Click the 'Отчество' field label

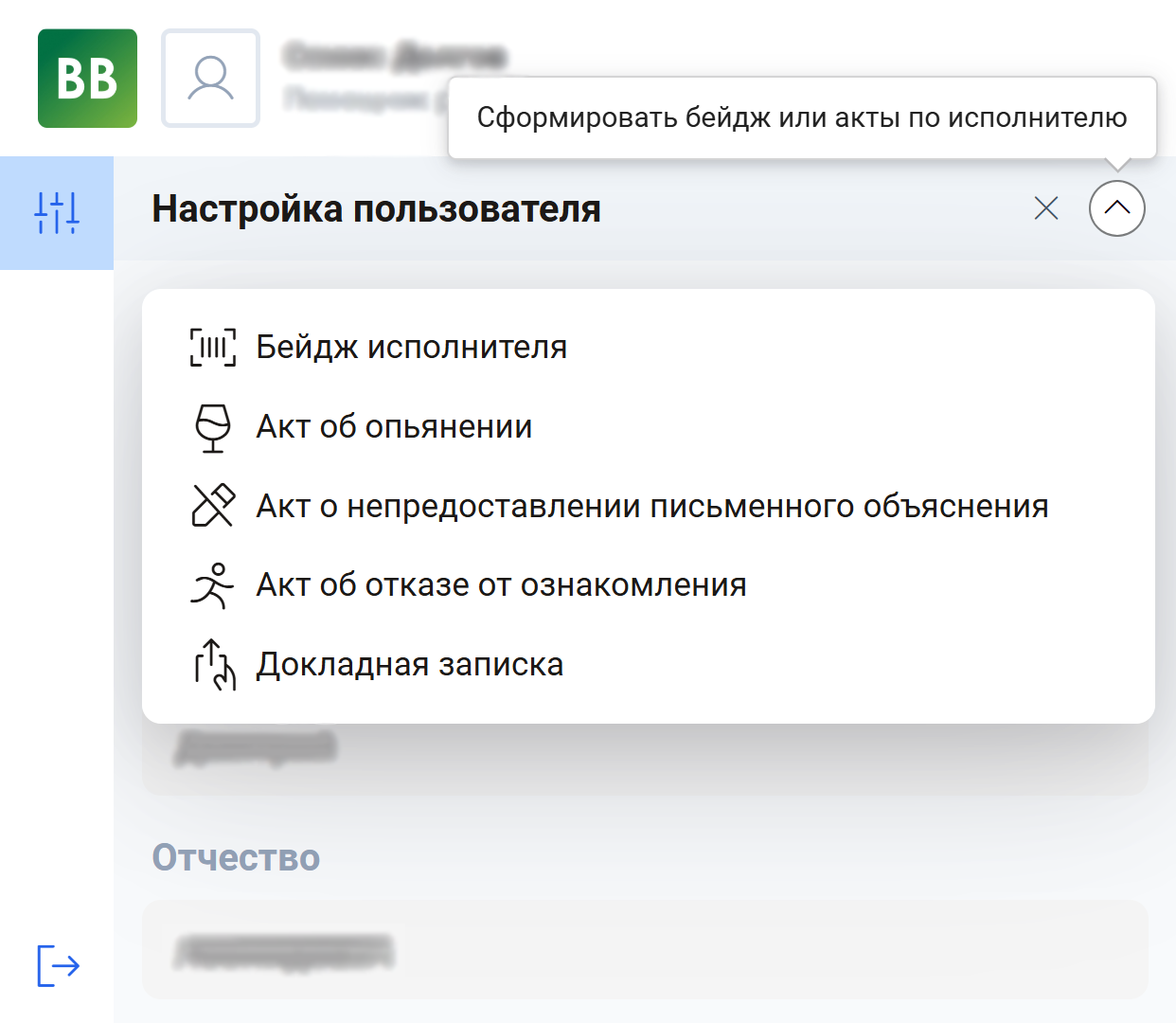tap(236, 857)
